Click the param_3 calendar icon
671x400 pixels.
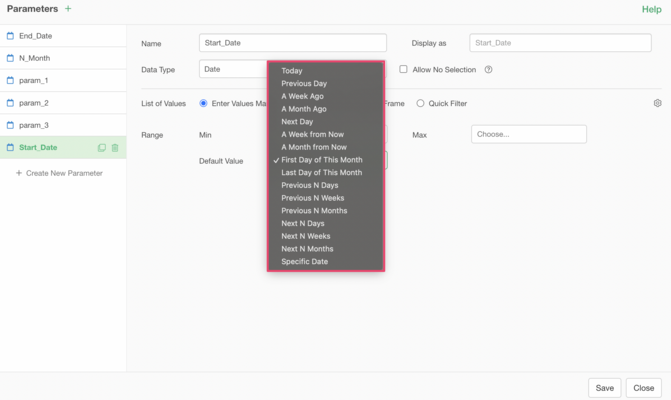point(10,125)
